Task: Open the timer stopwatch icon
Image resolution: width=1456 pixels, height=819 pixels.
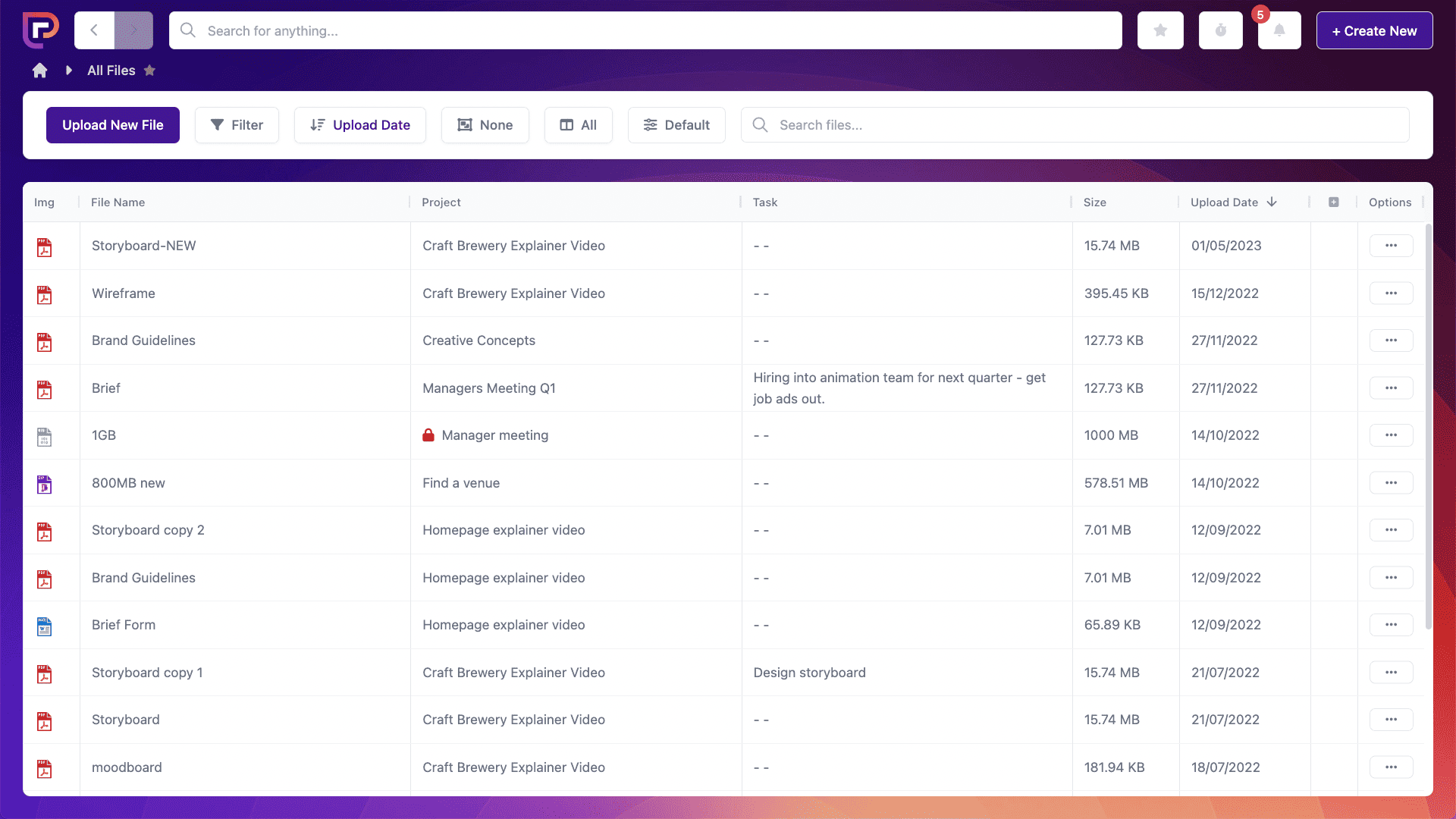Action: [1220, 30]
